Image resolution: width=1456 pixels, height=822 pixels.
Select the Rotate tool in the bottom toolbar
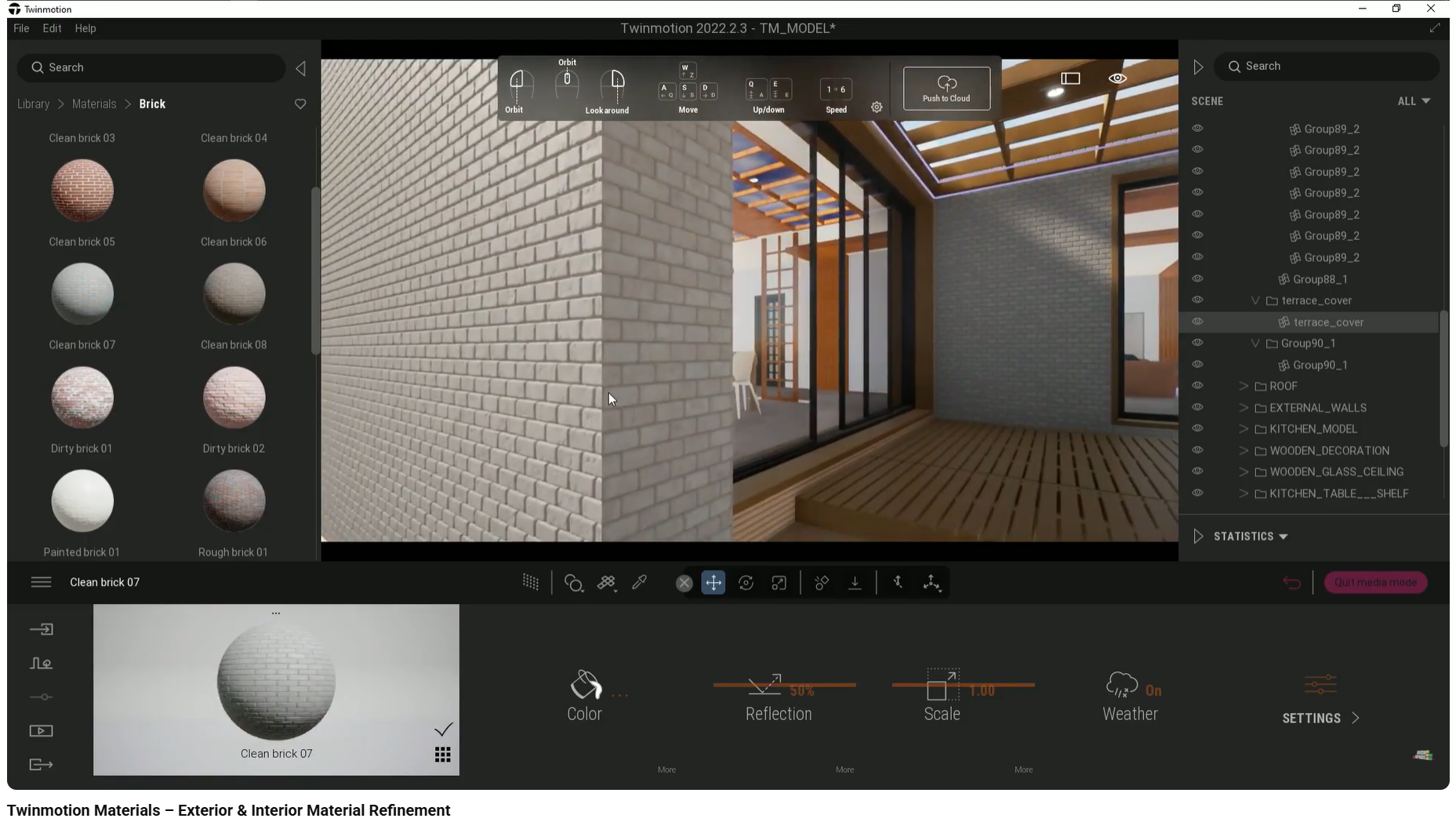click(746, 583)
